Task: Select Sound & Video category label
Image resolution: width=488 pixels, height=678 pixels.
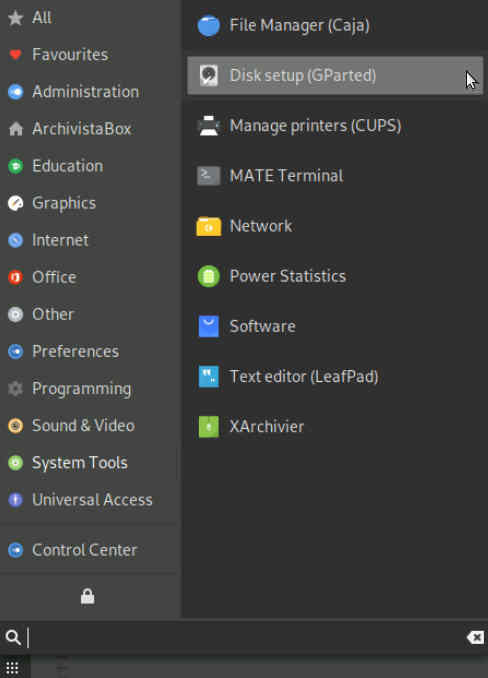Action: 83,426
